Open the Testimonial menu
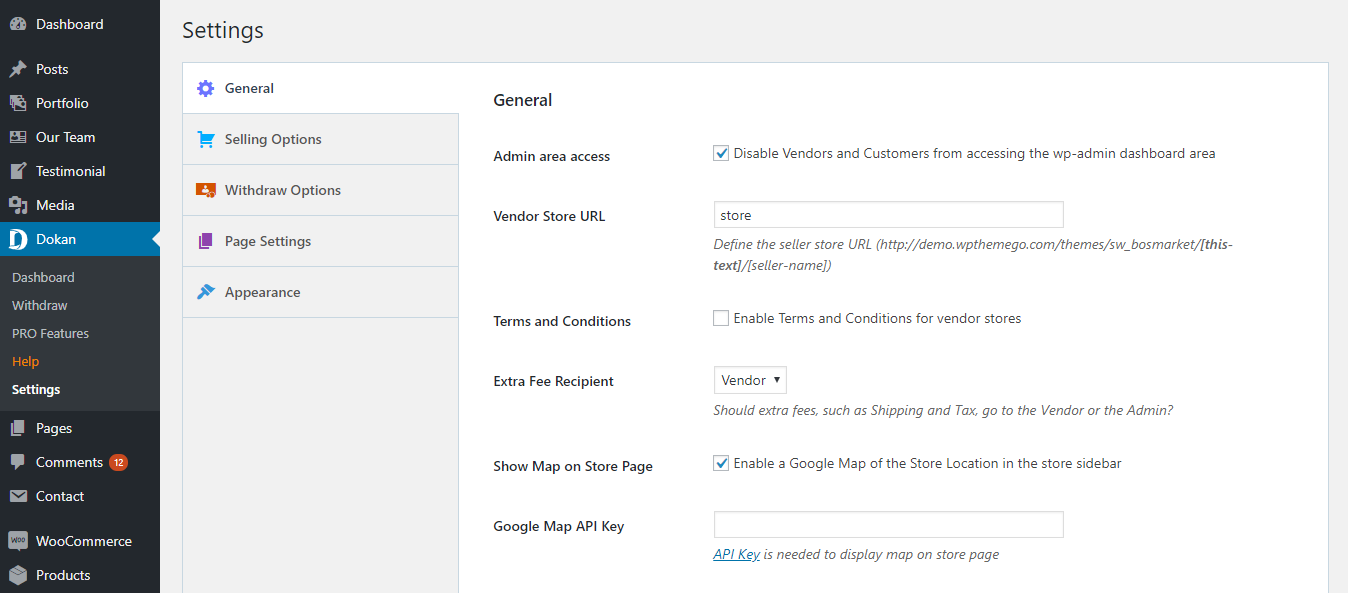Screen dimensions: 1348x593 coord(80,171)
